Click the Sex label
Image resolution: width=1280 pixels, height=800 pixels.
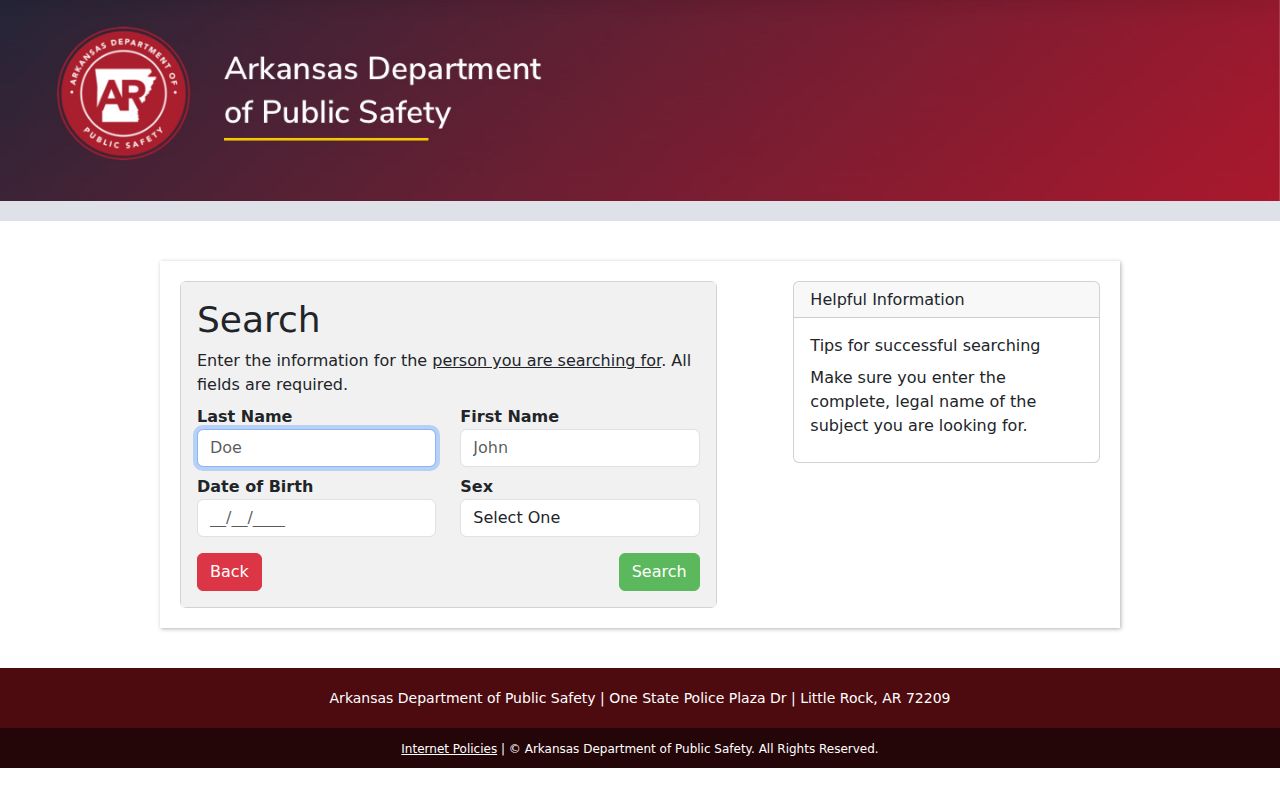pyautogui.click(x=476, y=486)
